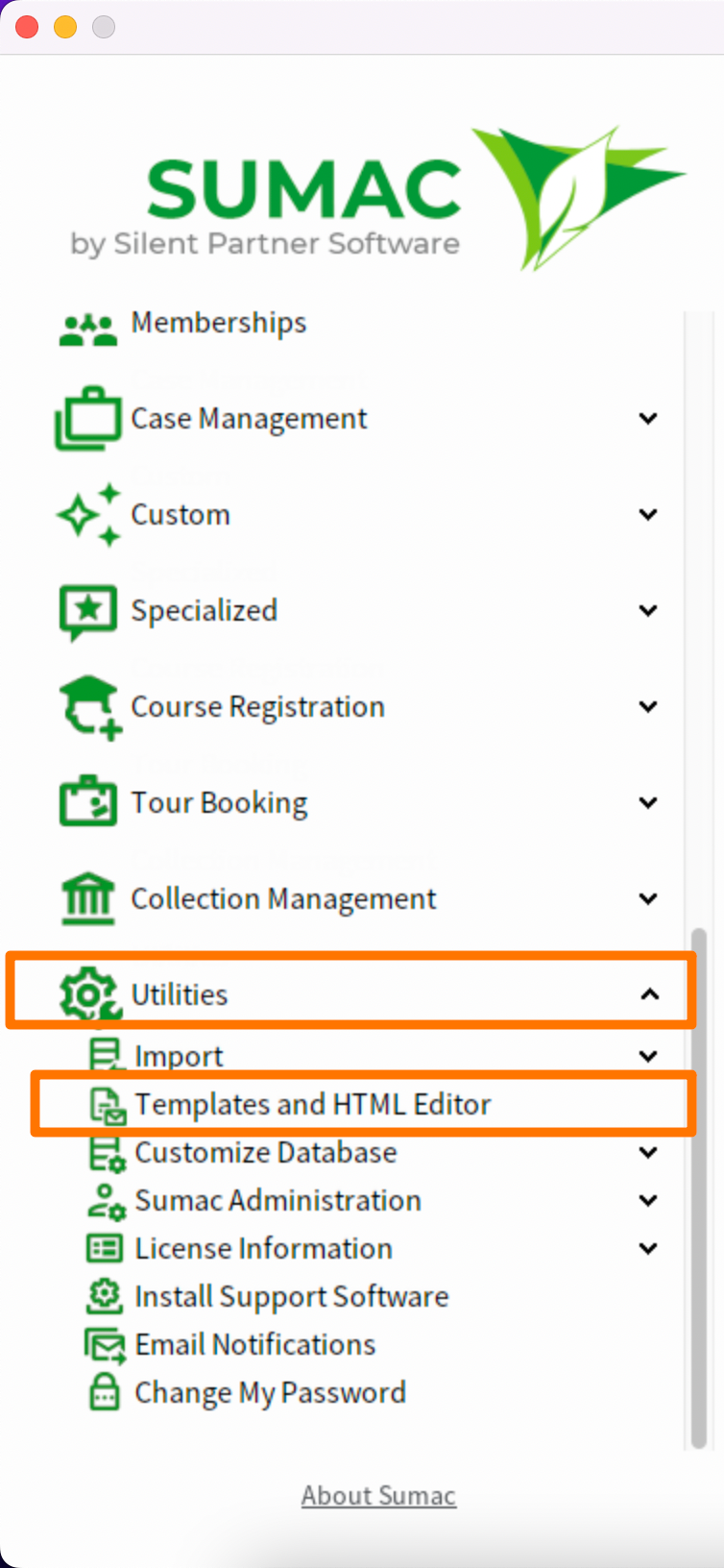Expand the Custom section chevron
The image size is (724, 1568).
coord(649,514)
